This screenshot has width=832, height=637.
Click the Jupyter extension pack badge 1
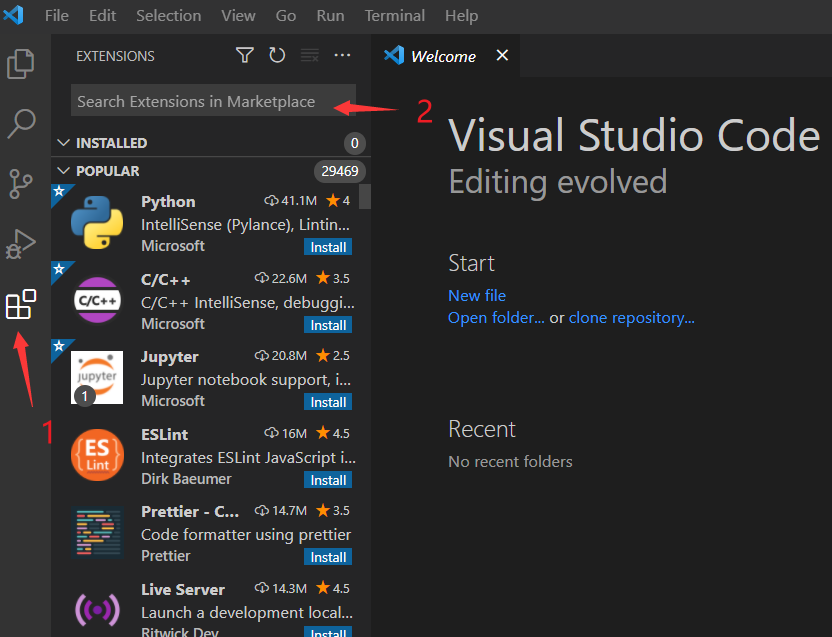coord(84,396)
